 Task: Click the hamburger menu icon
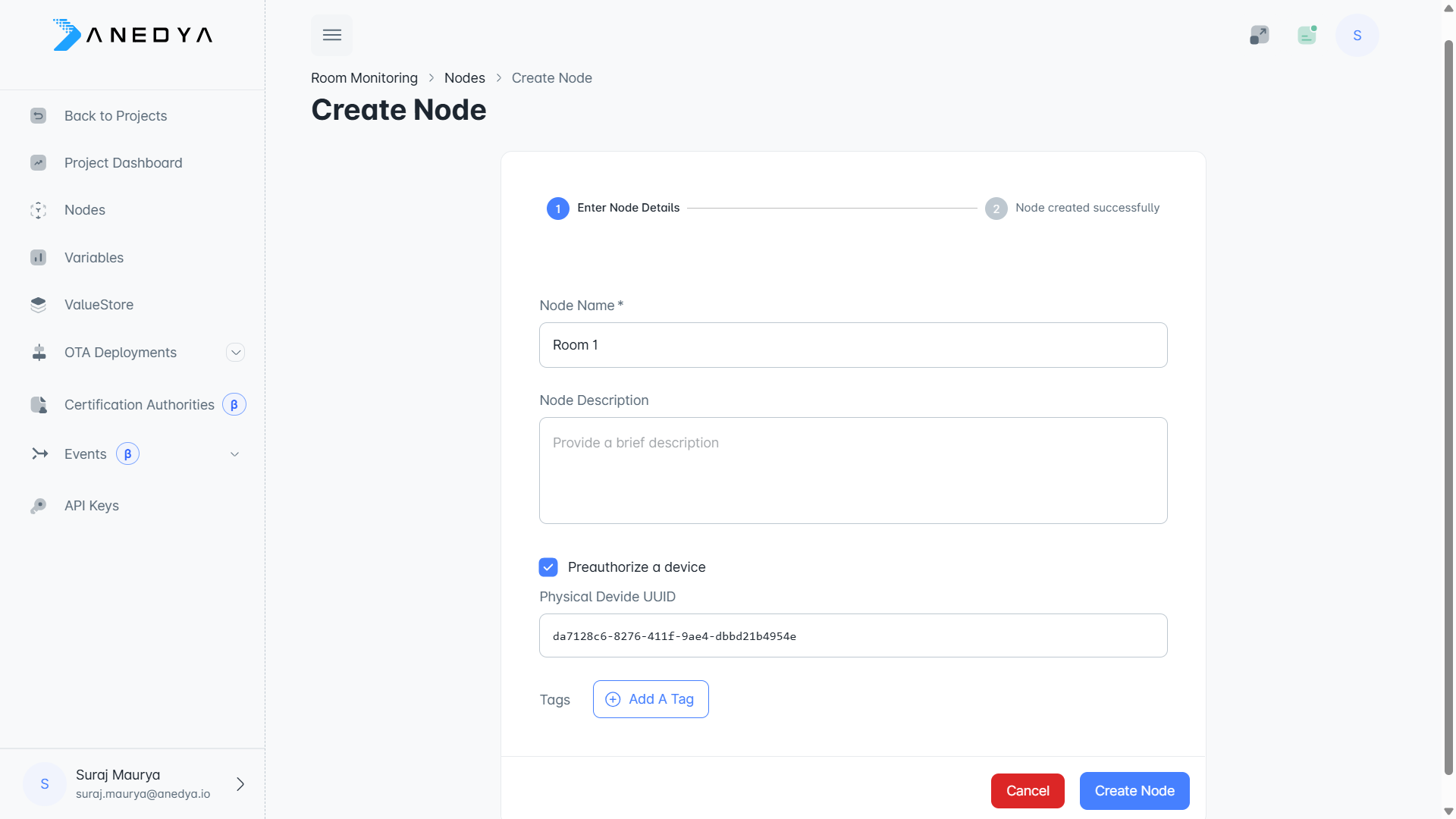[331, 35]
